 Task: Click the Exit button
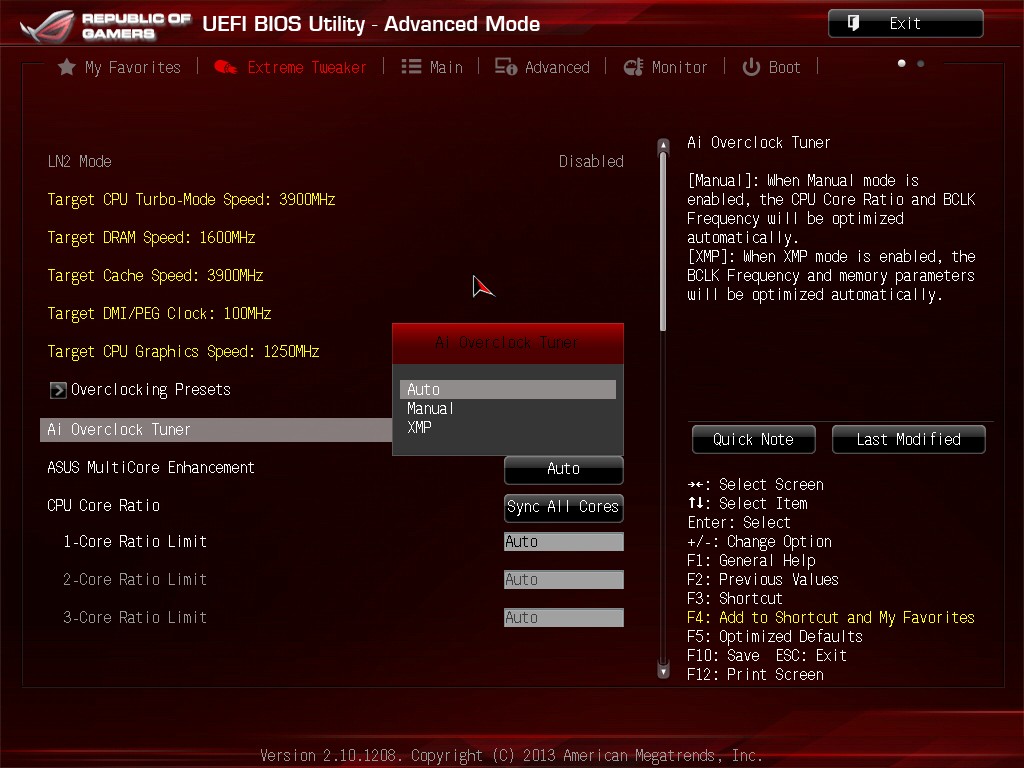click(905, 24)
